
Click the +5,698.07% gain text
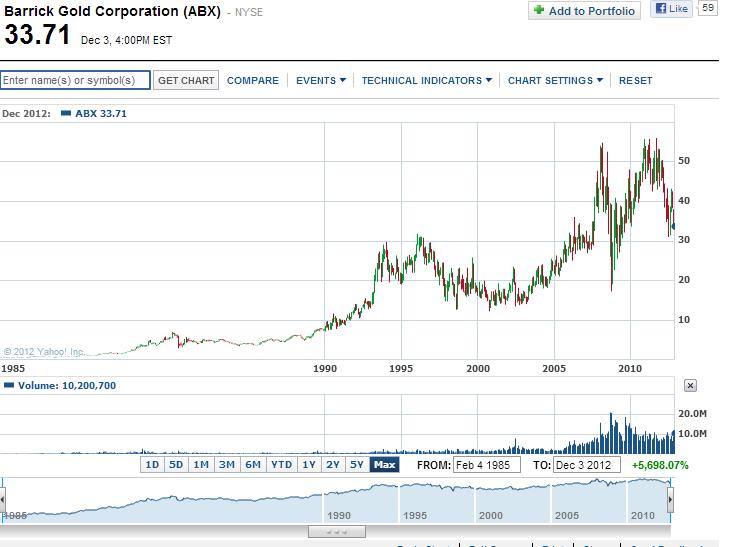point(660,465)
